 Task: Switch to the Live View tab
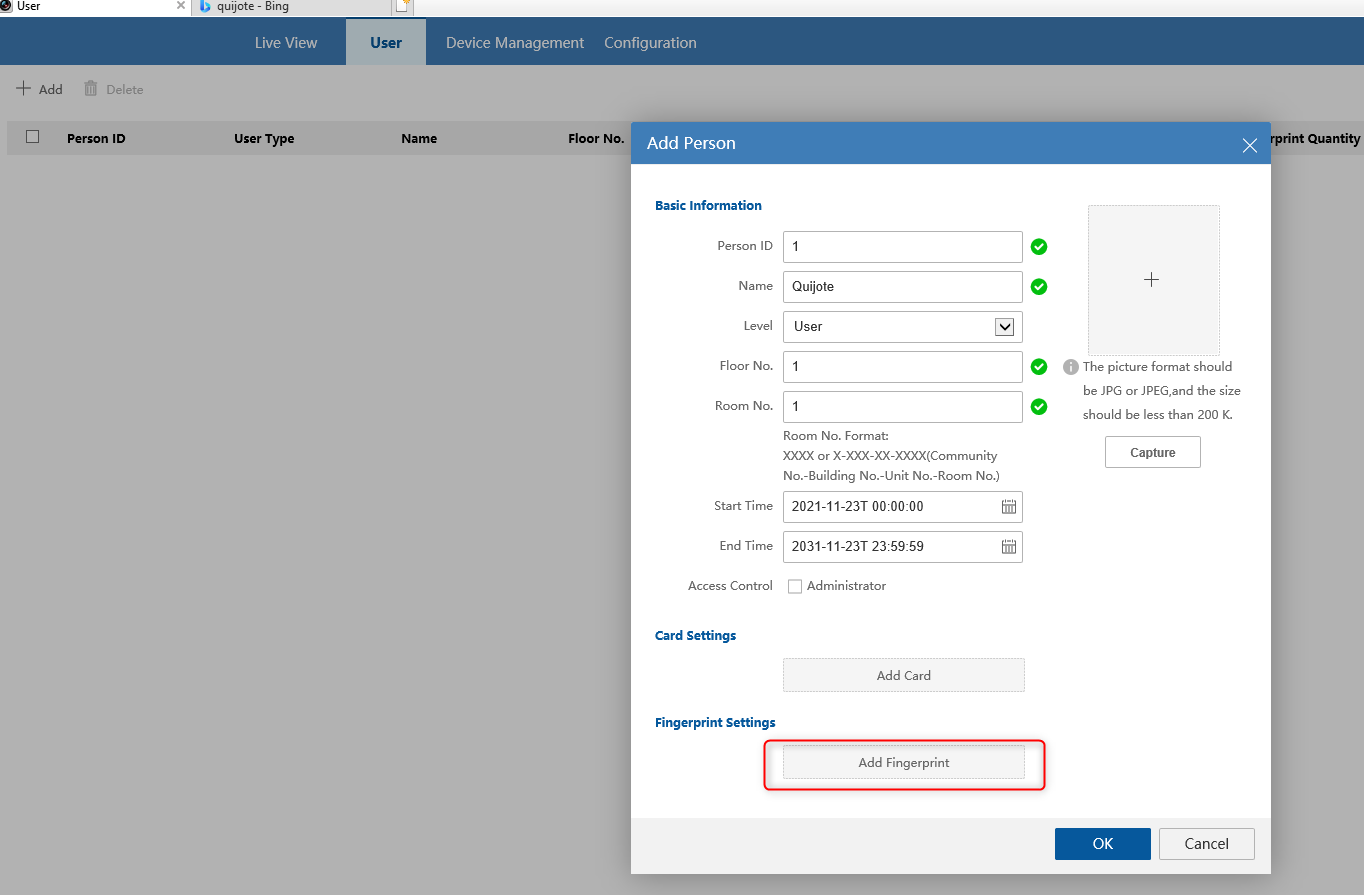(x=286, y=43)
